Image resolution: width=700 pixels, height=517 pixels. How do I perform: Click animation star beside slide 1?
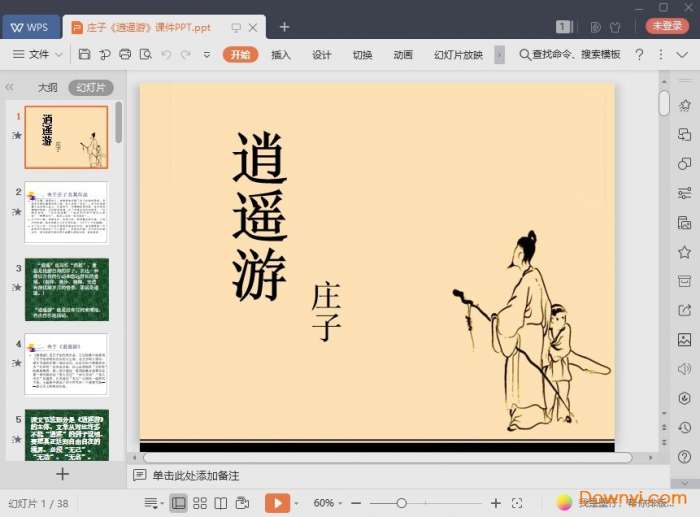tap(17, 135)
